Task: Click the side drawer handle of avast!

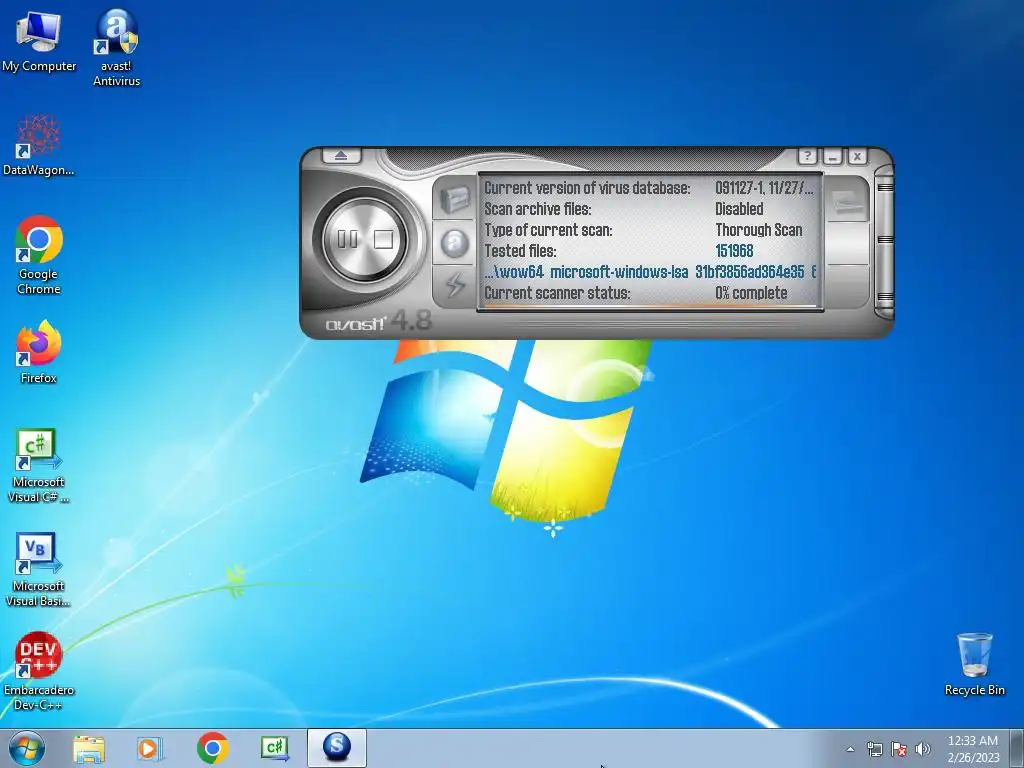Action: (884, 241)
